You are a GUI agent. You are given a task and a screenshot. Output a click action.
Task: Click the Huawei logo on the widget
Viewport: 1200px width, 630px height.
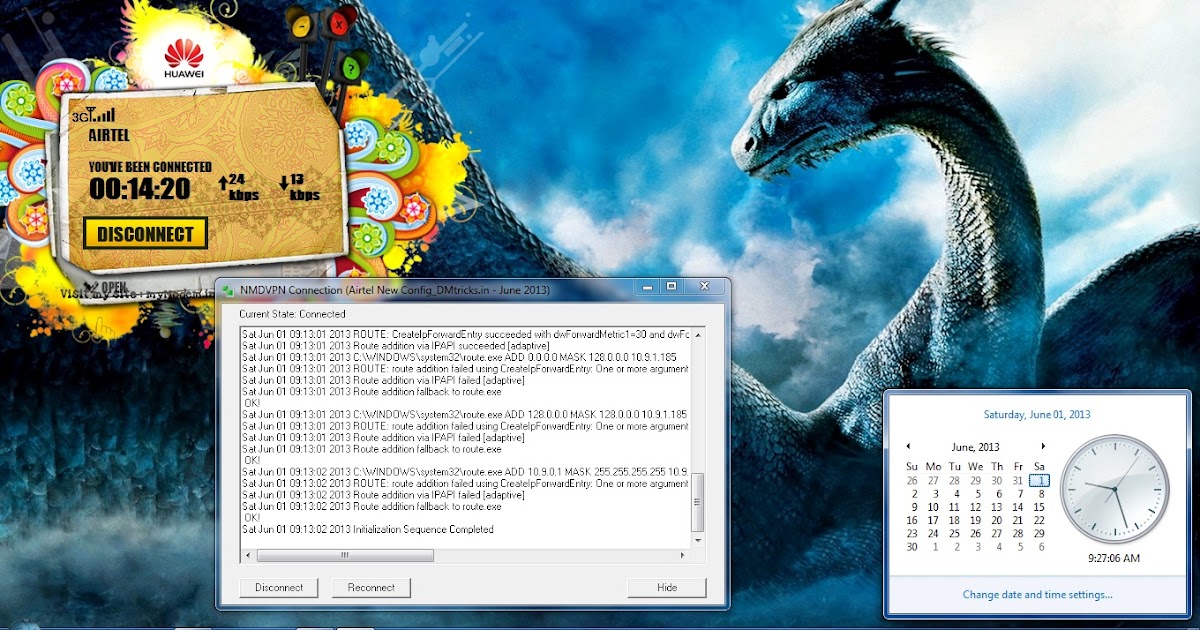click(x=184, y=58)
